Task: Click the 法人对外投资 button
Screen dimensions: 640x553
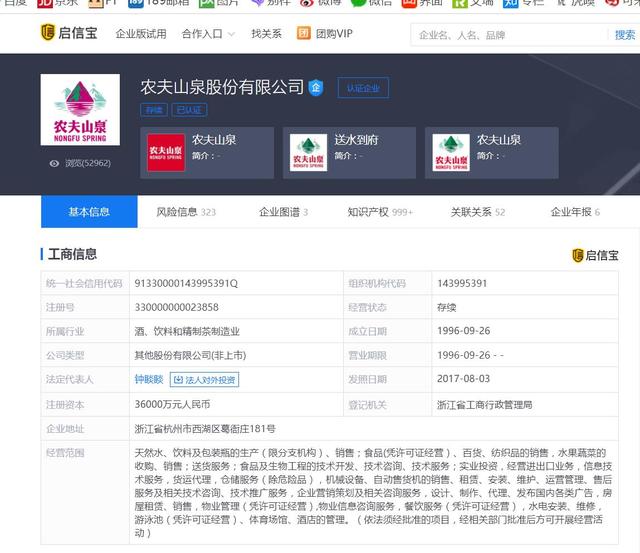Action: pos(204,380)
